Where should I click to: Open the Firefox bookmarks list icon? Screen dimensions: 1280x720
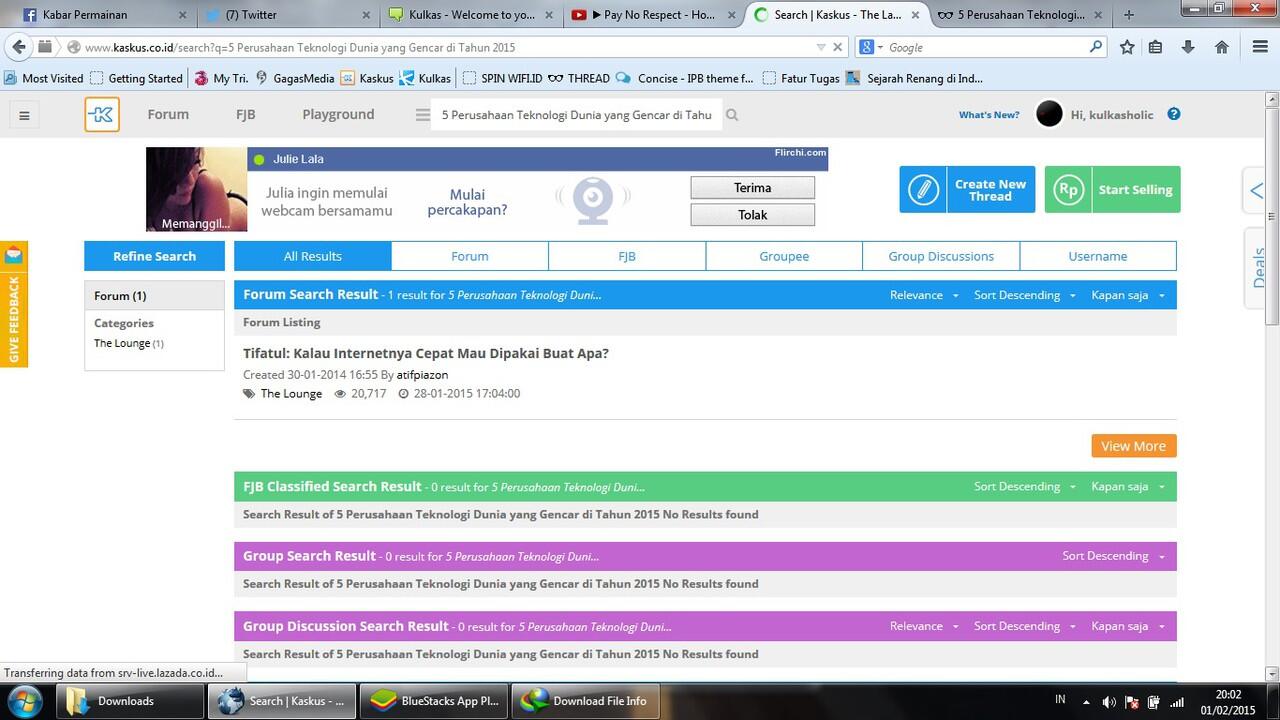[1155, 47]
